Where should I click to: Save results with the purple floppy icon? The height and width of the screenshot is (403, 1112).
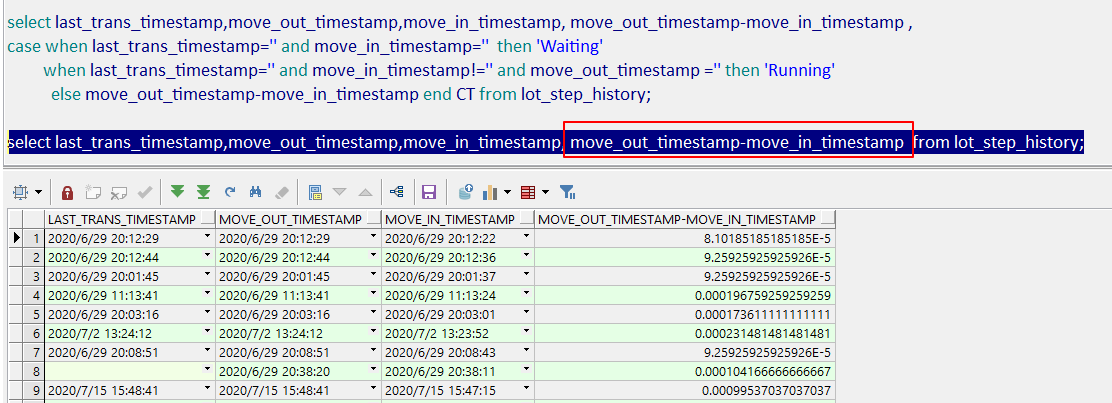pyautogui.click(x=428, y=192)
